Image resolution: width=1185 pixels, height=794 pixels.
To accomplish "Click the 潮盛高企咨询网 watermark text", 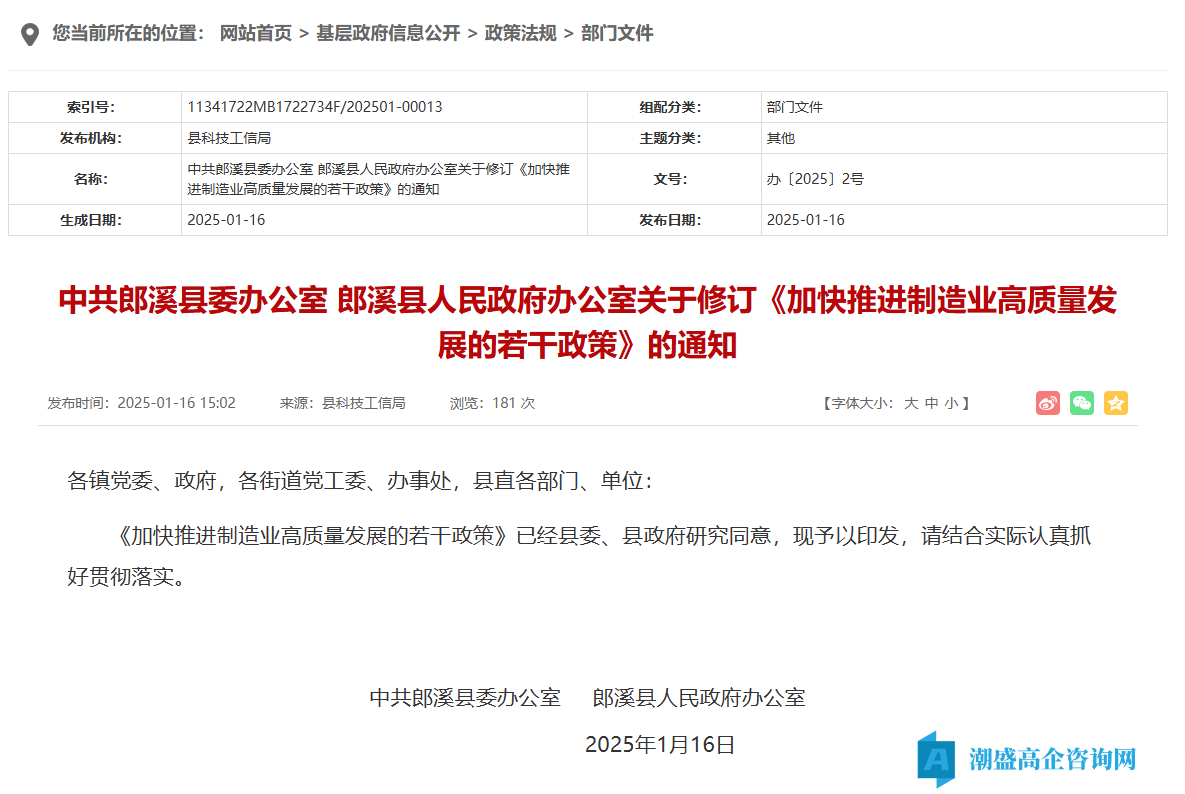I will point(1052,759).
